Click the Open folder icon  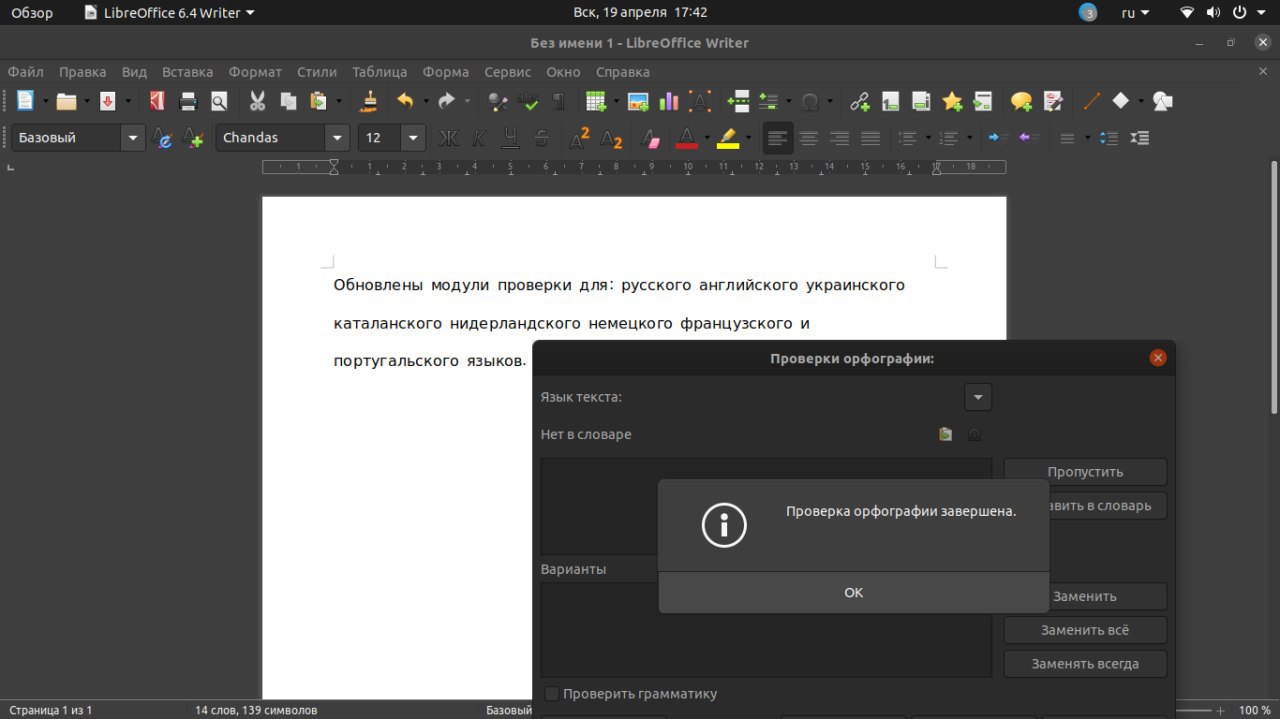[66, 101]
